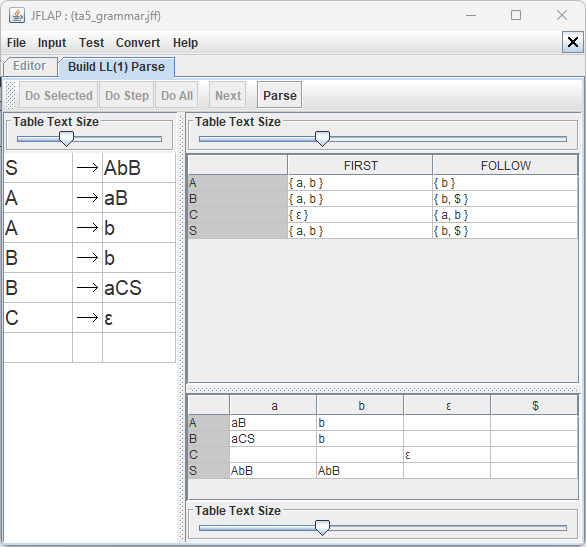Screen dimensions: 586x547
Task: Select the Build LL(1) Parse tab
Action: [x=116, y=67]
